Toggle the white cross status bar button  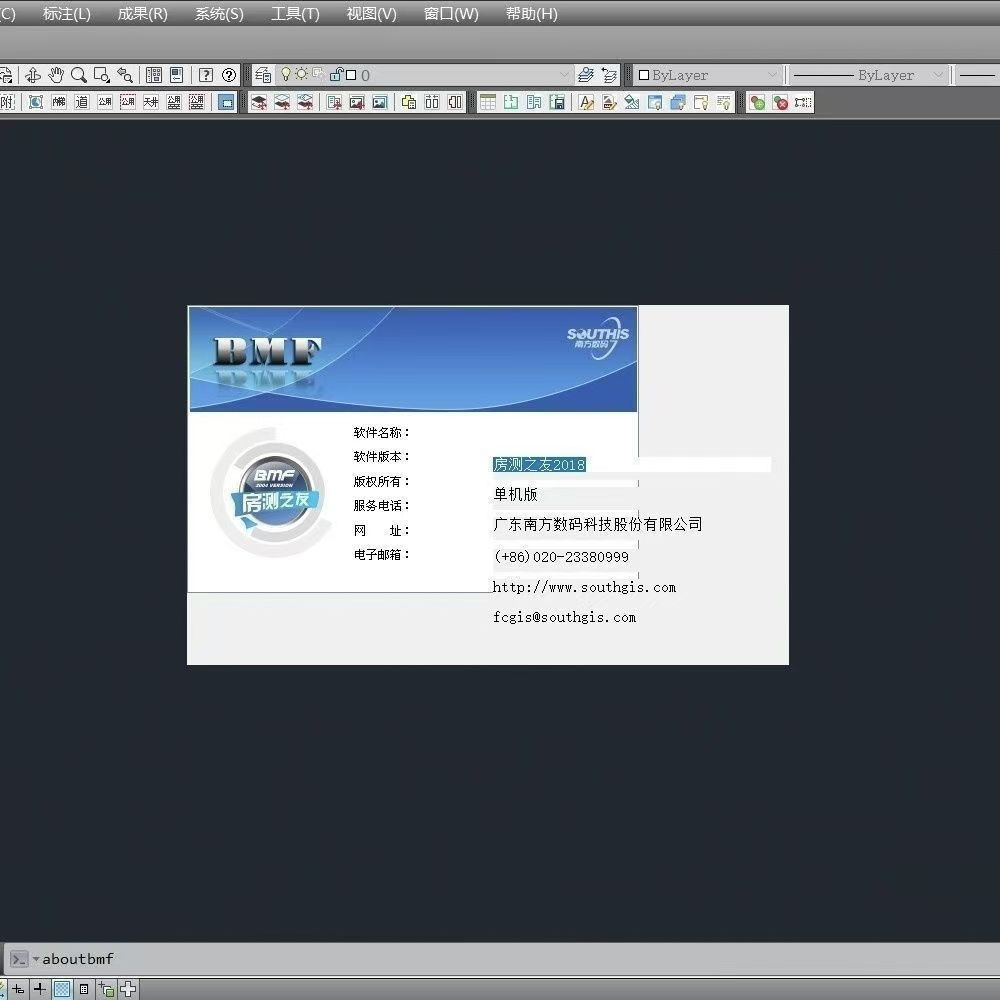128,989
